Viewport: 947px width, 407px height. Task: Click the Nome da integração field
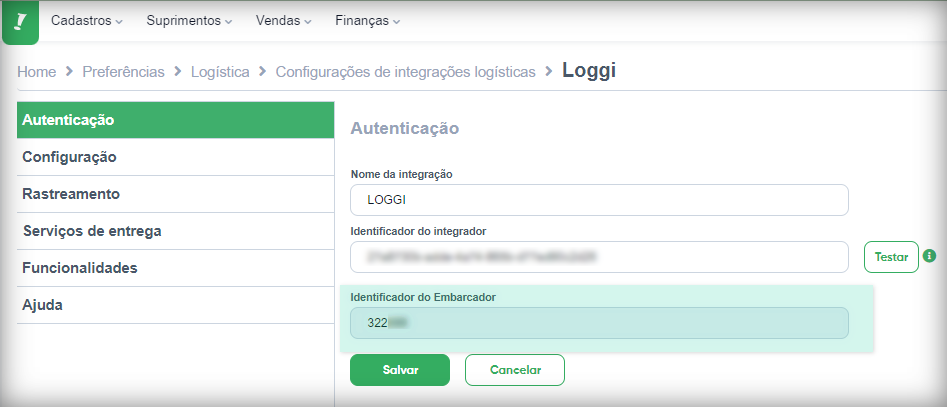pyautogui.click(x=599, y=200)
